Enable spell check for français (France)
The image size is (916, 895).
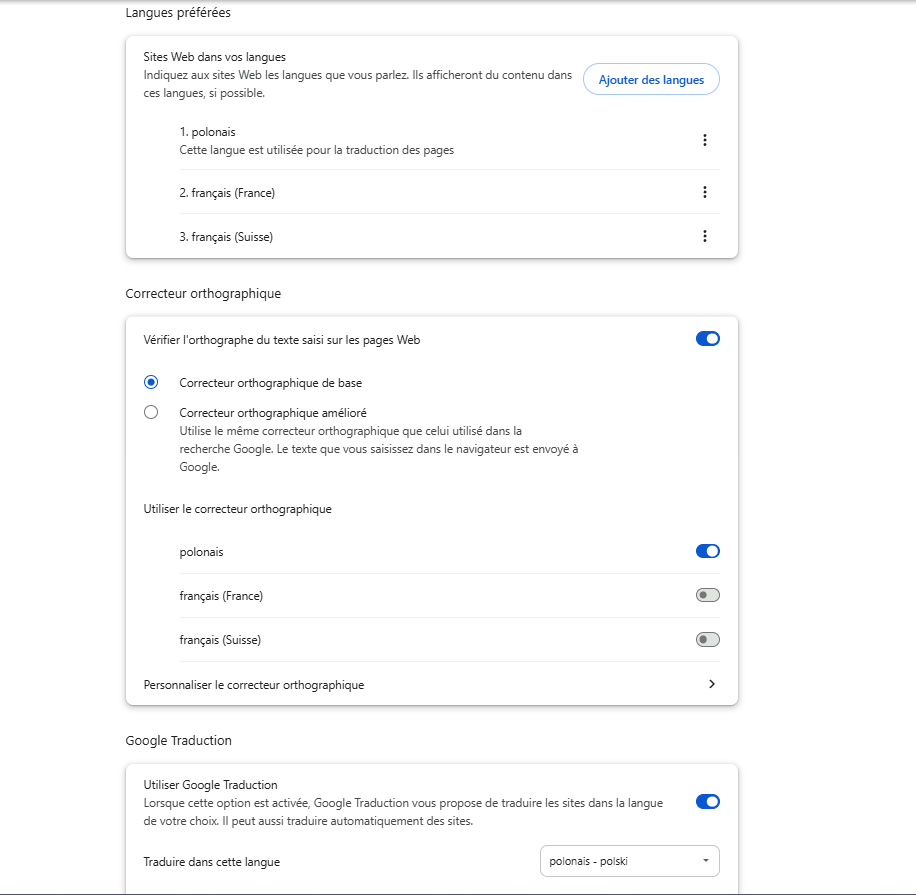click(x=707, y=595)
